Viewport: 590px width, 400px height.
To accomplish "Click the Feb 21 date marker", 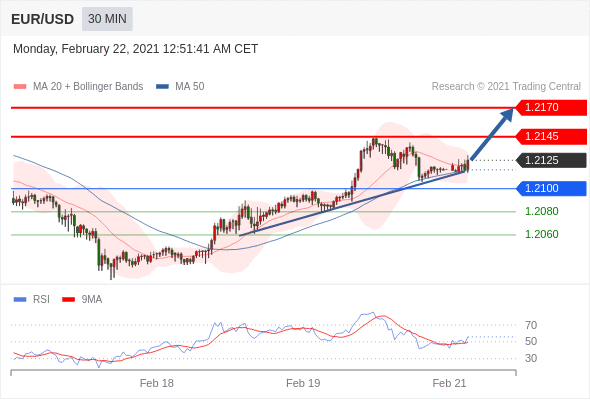I will [x=449, y=383].
